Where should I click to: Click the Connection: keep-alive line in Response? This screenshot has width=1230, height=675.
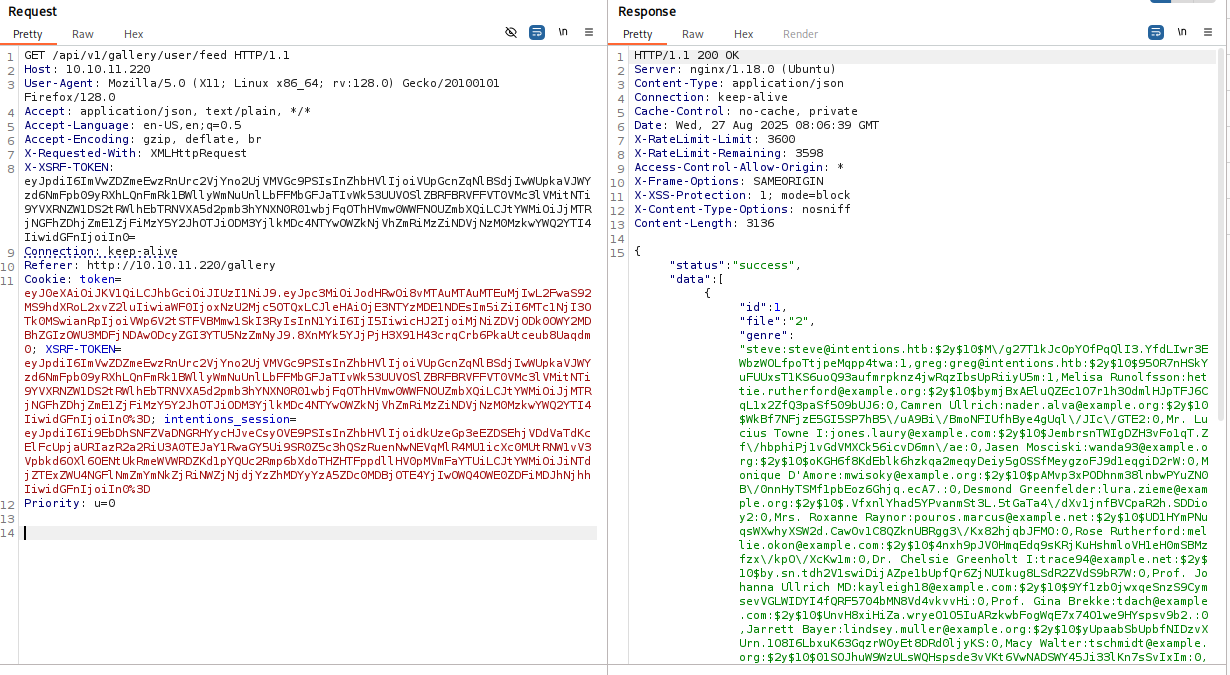click(x=711, y=97)
